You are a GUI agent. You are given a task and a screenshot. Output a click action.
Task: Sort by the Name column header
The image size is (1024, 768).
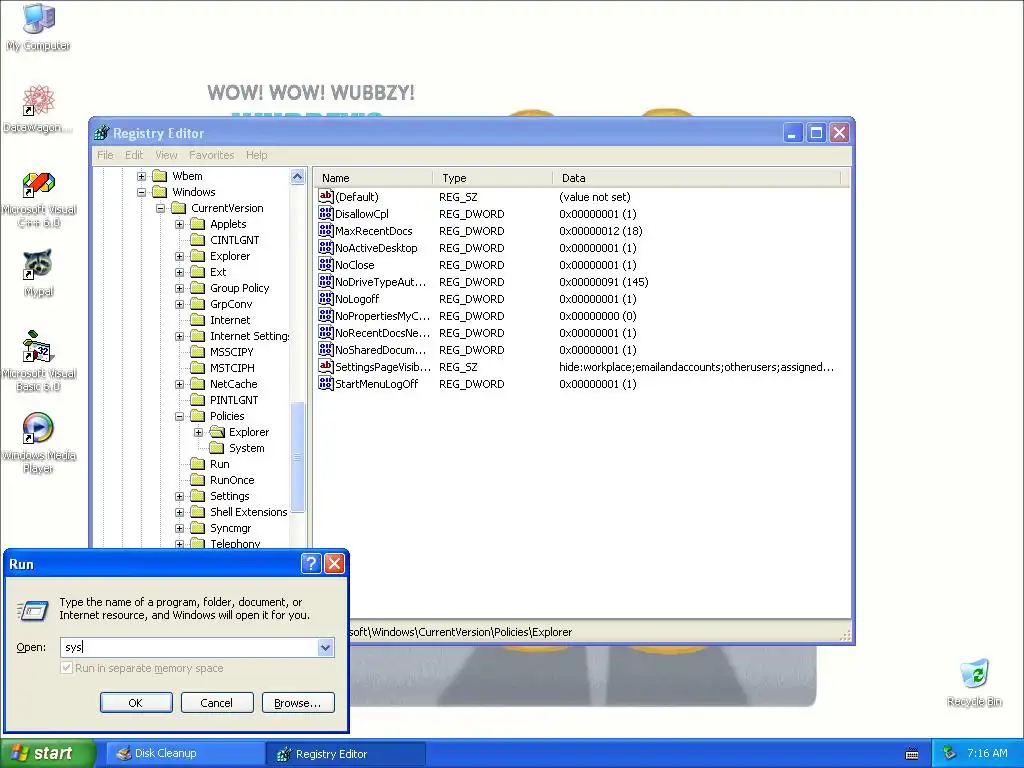point(372,178)
